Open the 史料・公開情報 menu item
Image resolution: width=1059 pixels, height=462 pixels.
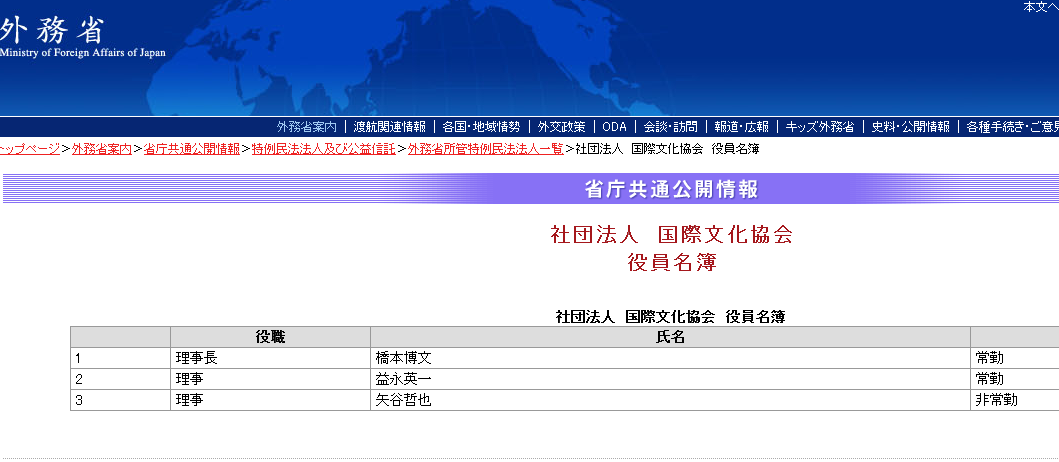[910, 127]
